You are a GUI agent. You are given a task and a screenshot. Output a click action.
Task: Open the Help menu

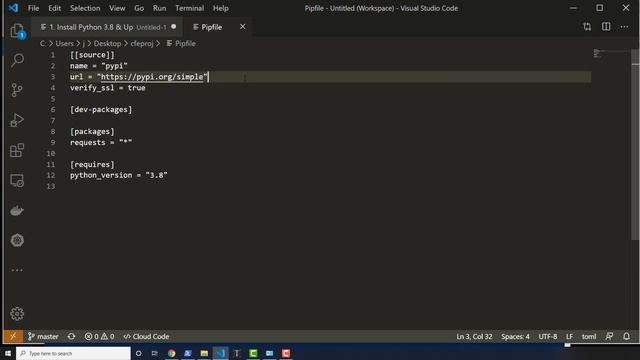point(221,8)
